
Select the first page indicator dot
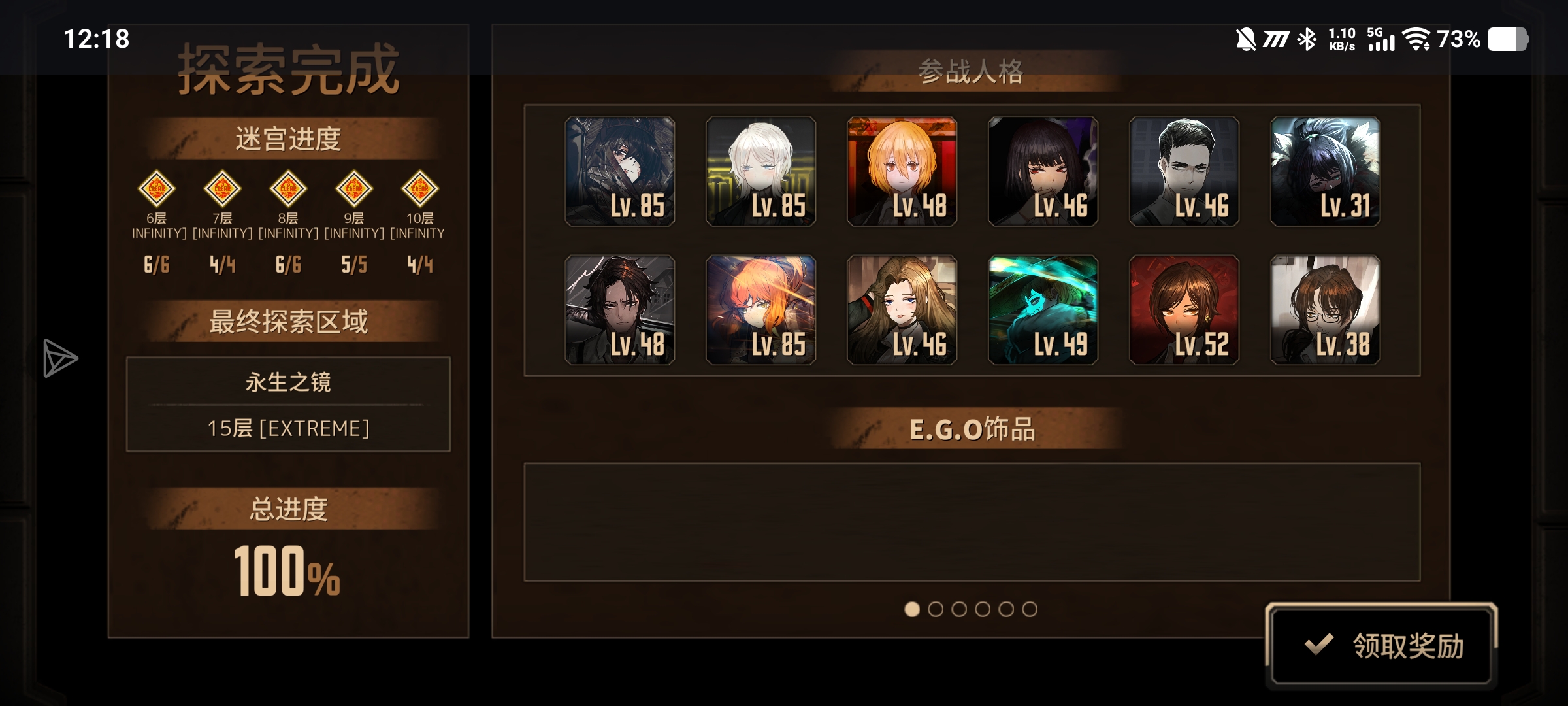click(912, 609)
